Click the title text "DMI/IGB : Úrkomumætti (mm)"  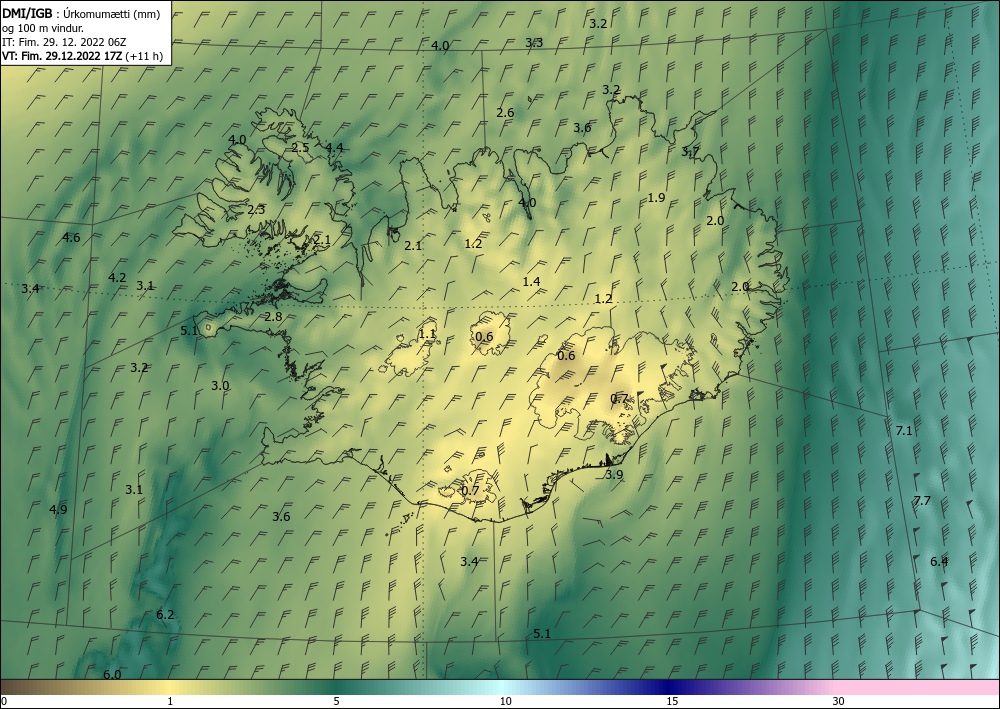click(x=81, y=14)
